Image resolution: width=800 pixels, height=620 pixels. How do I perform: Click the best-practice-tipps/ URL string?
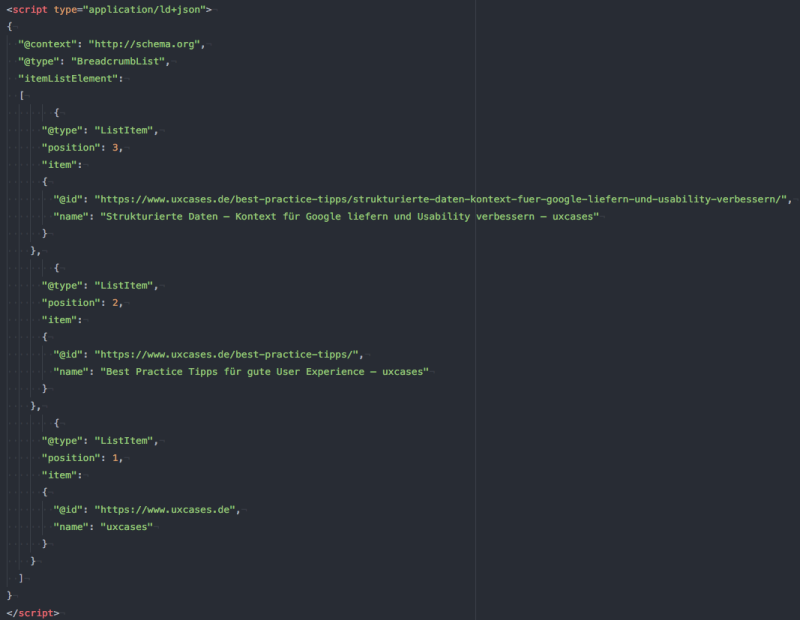(227, 354)
